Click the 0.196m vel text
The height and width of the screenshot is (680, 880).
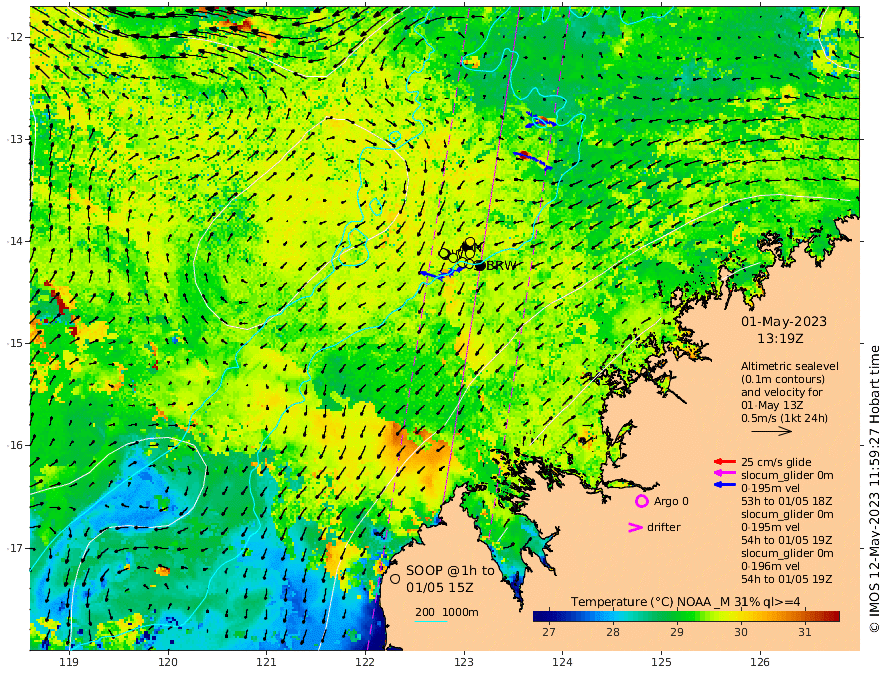click(771, 566)
